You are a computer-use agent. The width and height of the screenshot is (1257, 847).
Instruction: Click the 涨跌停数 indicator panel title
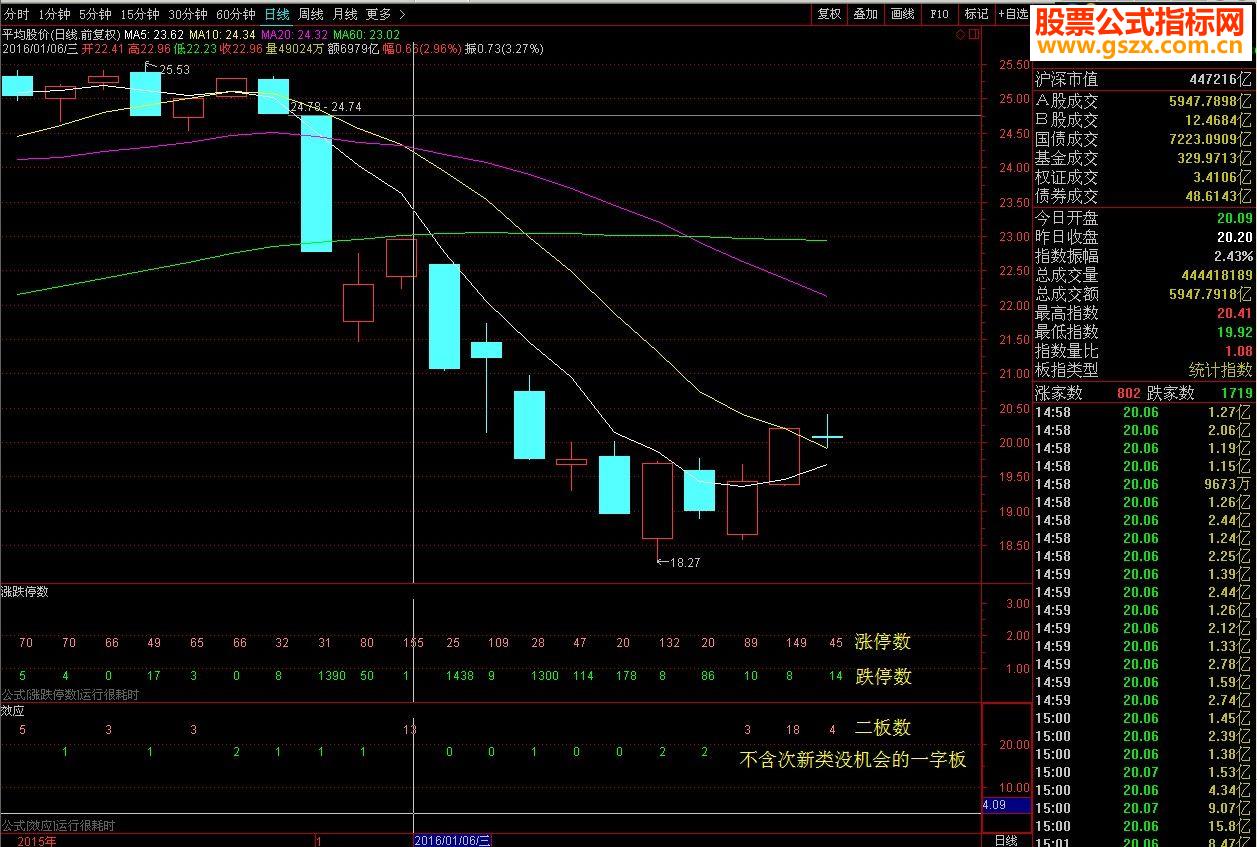coord(25,592)
